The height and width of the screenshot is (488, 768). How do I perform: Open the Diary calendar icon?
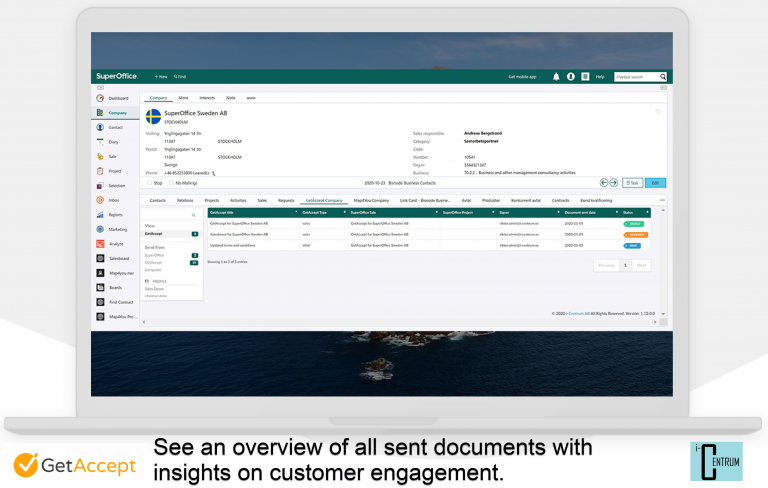point(100,142)
